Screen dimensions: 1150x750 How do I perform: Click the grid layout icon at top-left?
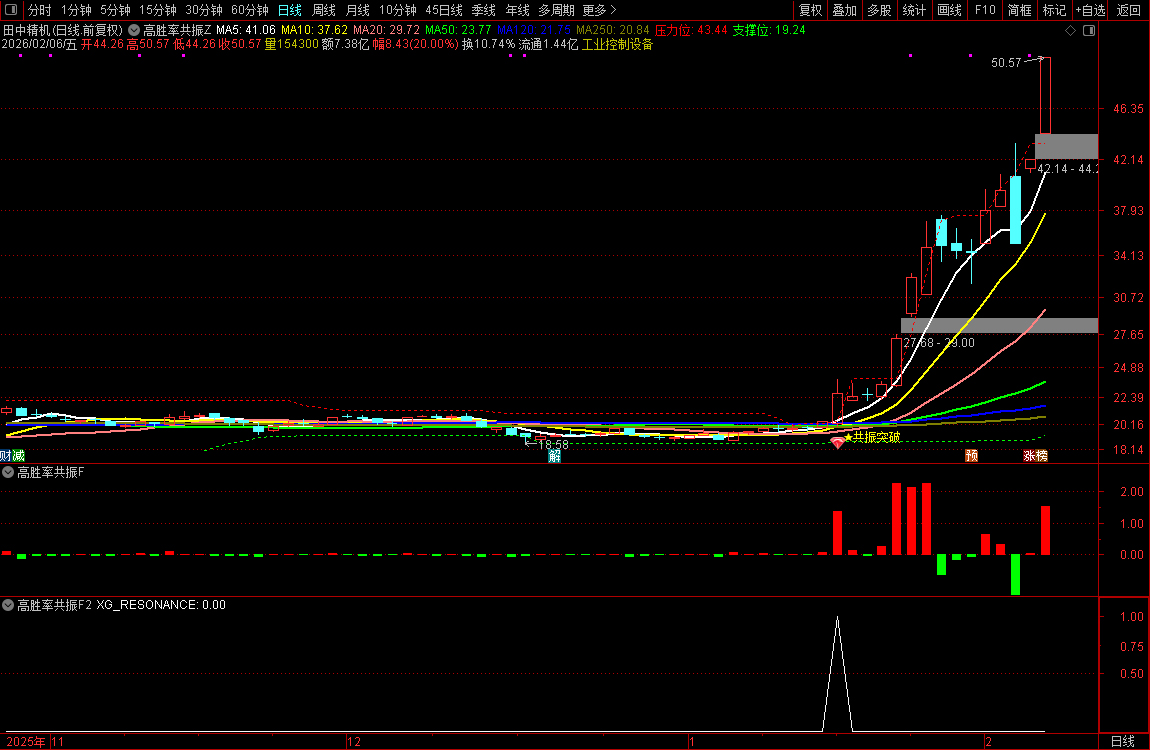click(12, 10)
